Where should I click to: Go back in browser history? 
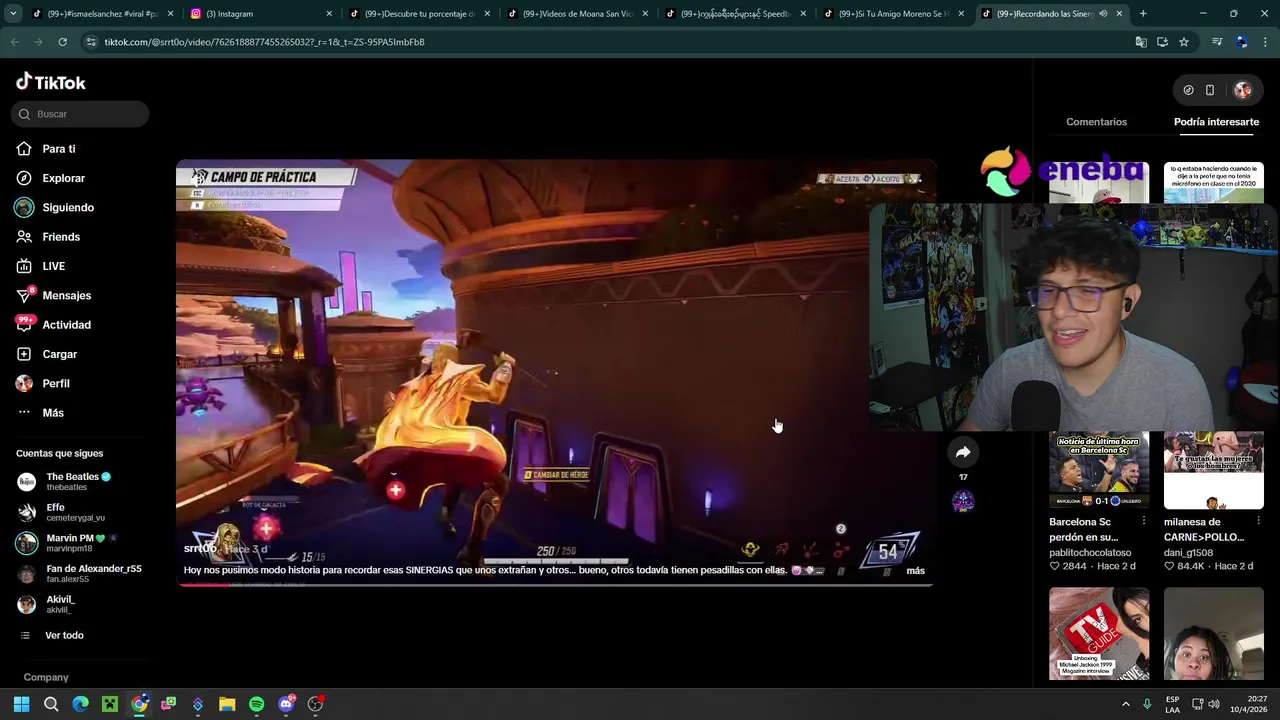click(15, 42)
